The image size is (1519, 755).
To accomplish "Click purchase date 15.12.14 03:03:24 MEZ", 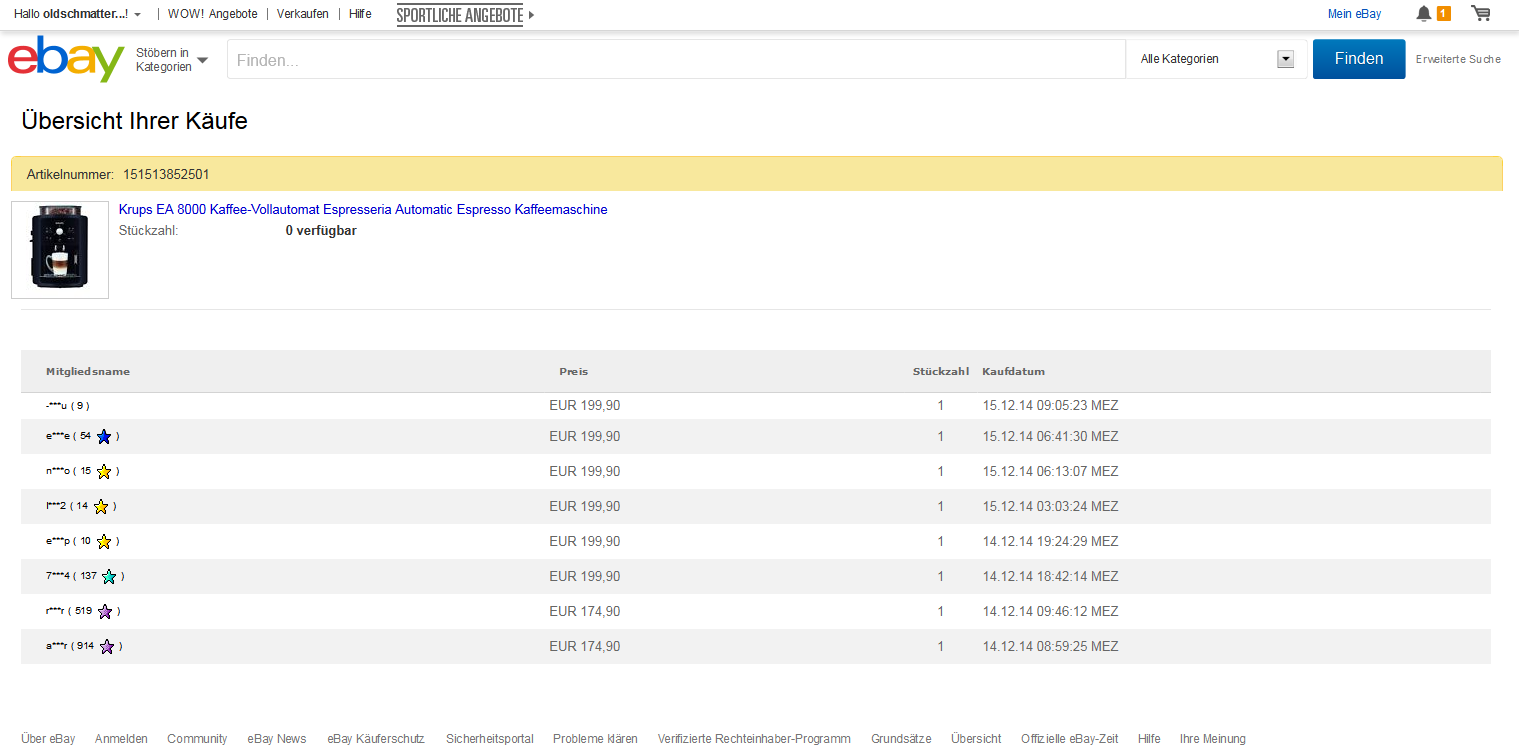I will (x=1050, y=506).
